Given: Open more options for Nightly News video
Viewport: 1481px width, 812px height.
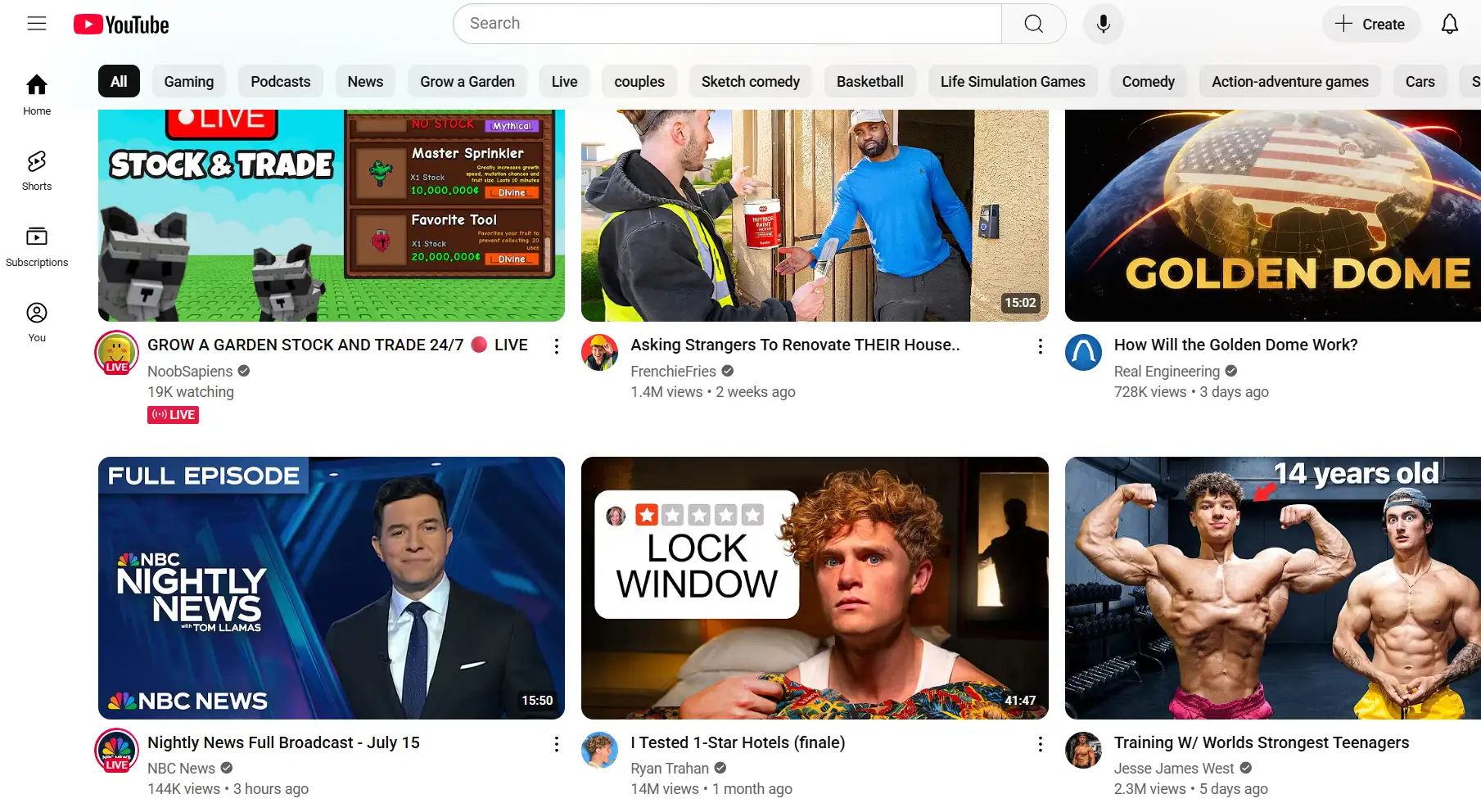Looking at the screenshot, I should tap(557, 744).
